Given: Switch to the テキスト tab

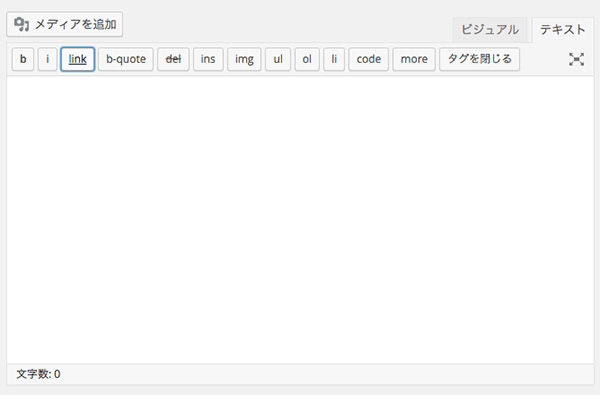Looking at the screenshot, I should (x=562, y=29).
